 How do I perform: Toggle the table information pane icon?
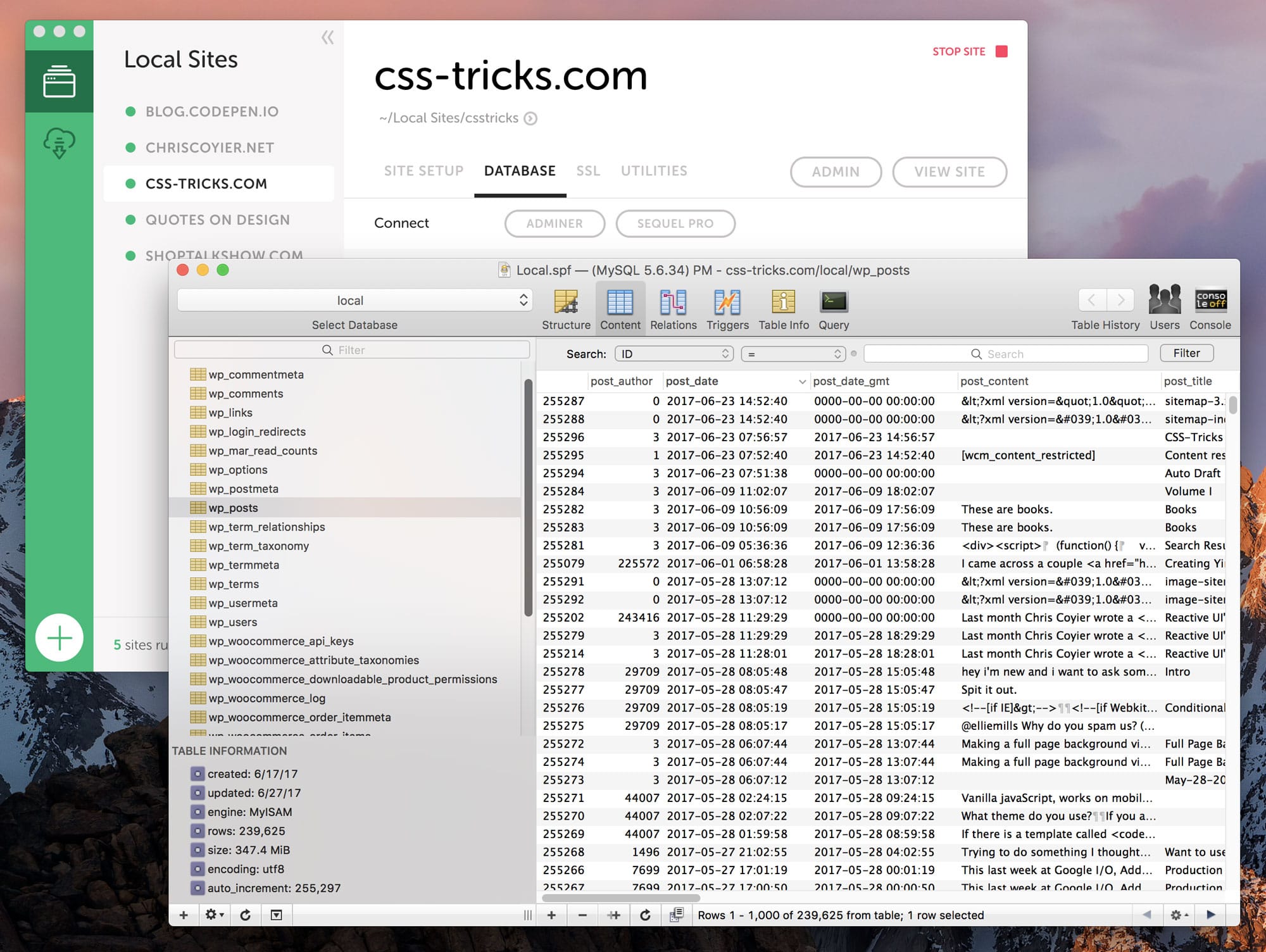click(277, 915)
